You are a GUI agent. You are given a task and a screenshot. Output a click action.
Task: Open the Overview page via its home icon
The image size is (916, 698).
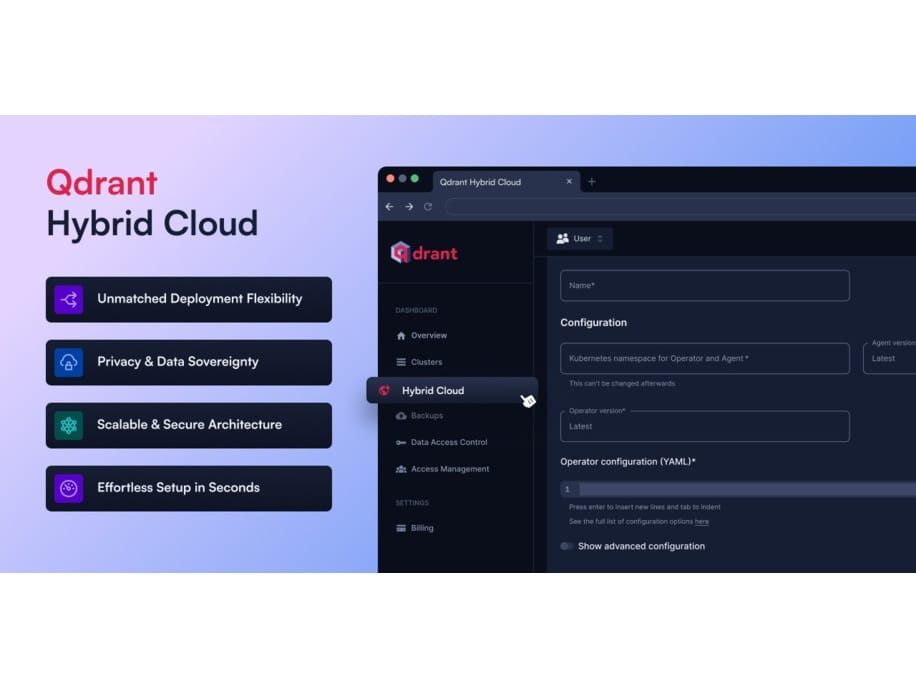point(400,335)
